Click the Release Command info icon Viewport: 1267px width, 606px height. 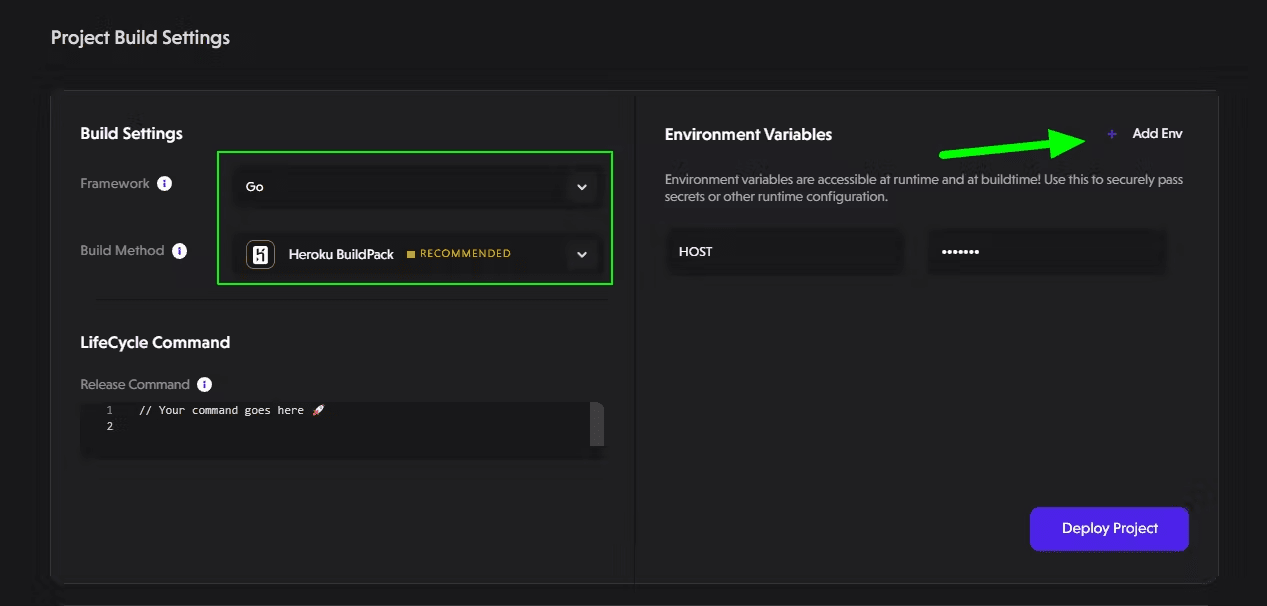pyautogui.click(x=204, y=384)
